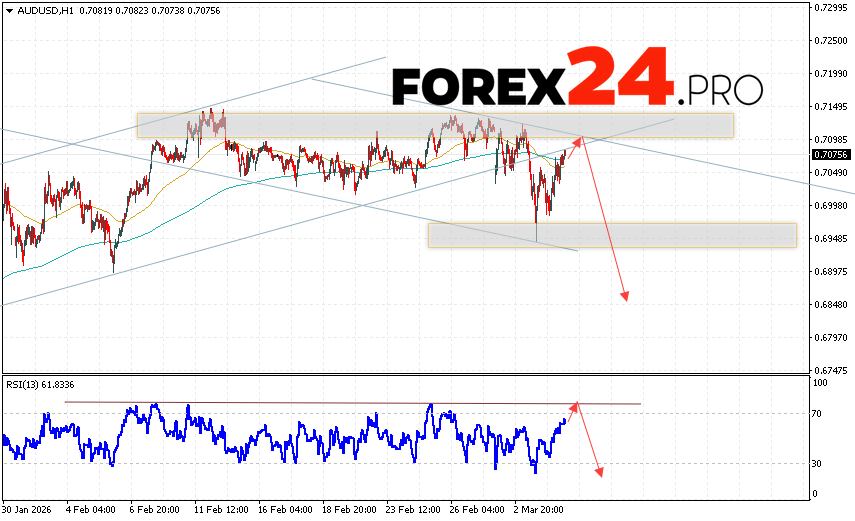Screen dimensions: 855x521
Task: Click the RSI 70 level label
Action: click(818, 413)
